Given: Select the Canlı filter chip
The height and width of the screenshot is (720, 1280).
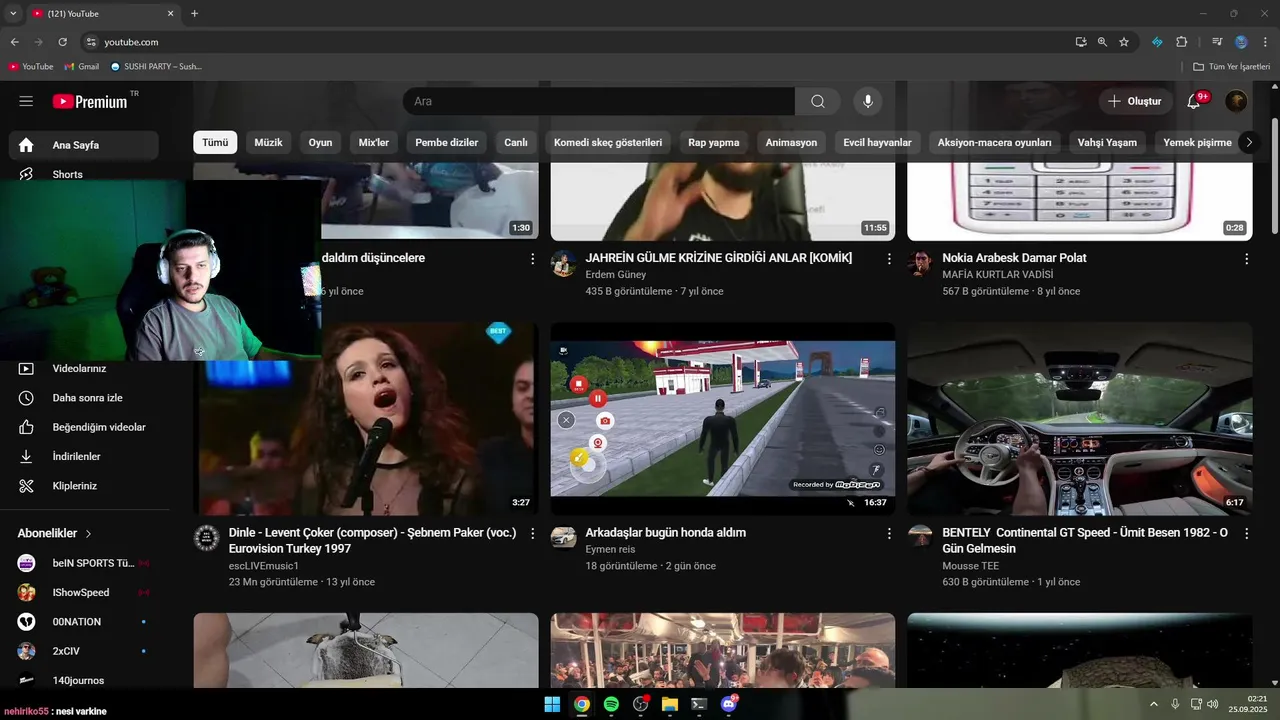Looking at the screenshot, I should point(516,142).
